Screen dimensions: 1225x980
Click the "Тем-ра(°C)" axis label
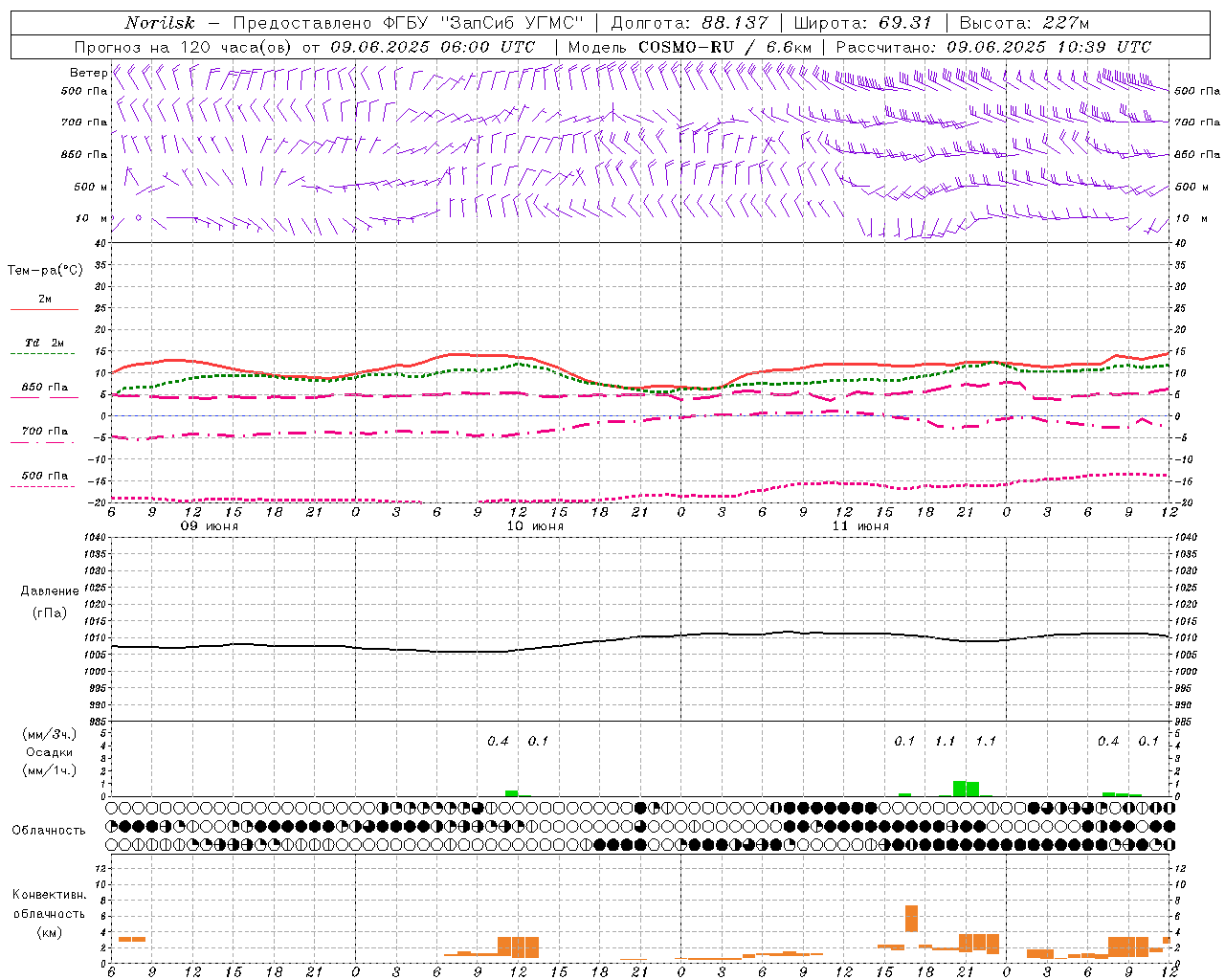pyautogui.click(x=45, y=271)
